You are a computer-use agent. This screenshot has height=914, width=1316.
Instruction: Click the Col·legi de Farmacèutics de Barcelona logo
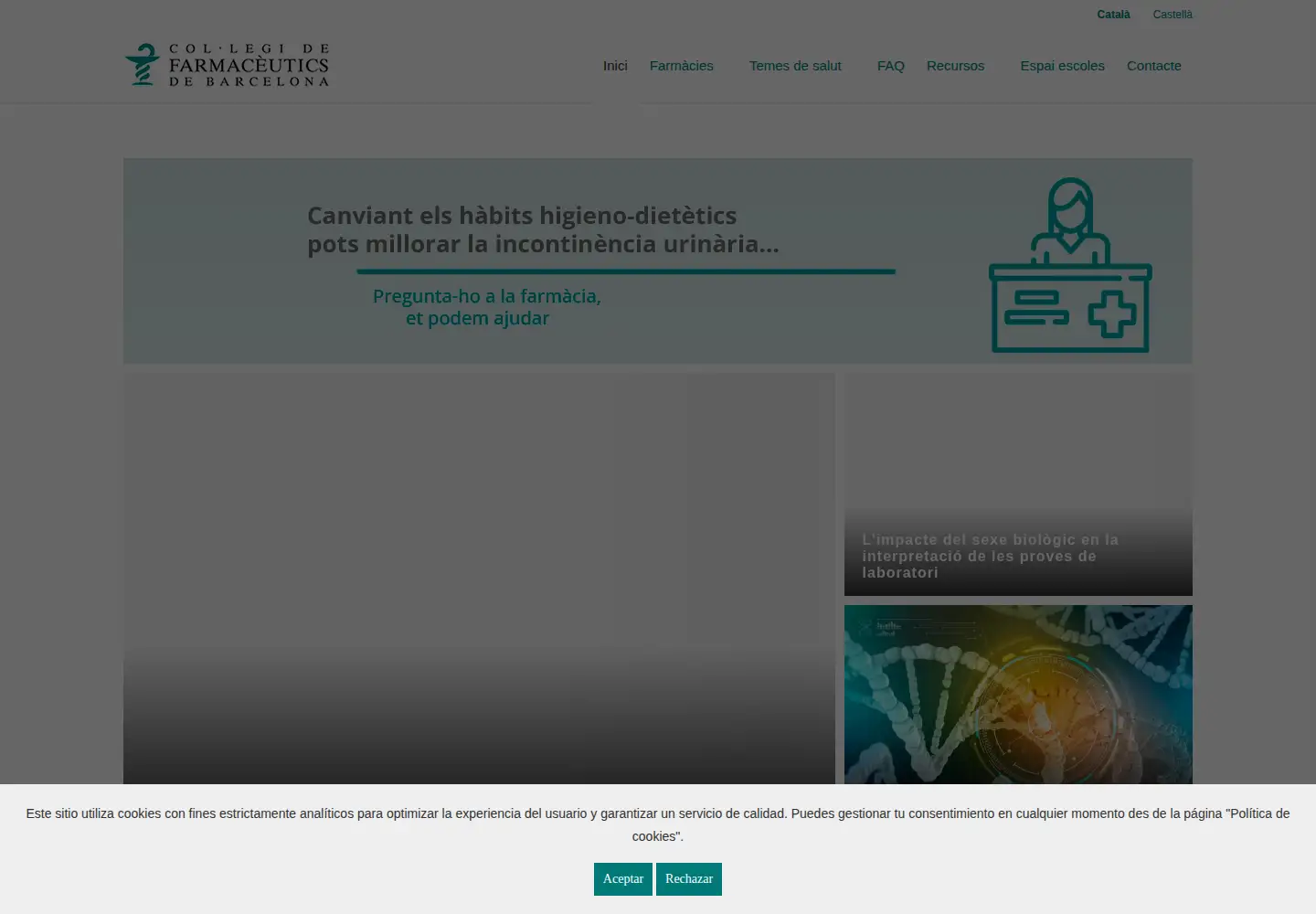(x=227, y=65)
